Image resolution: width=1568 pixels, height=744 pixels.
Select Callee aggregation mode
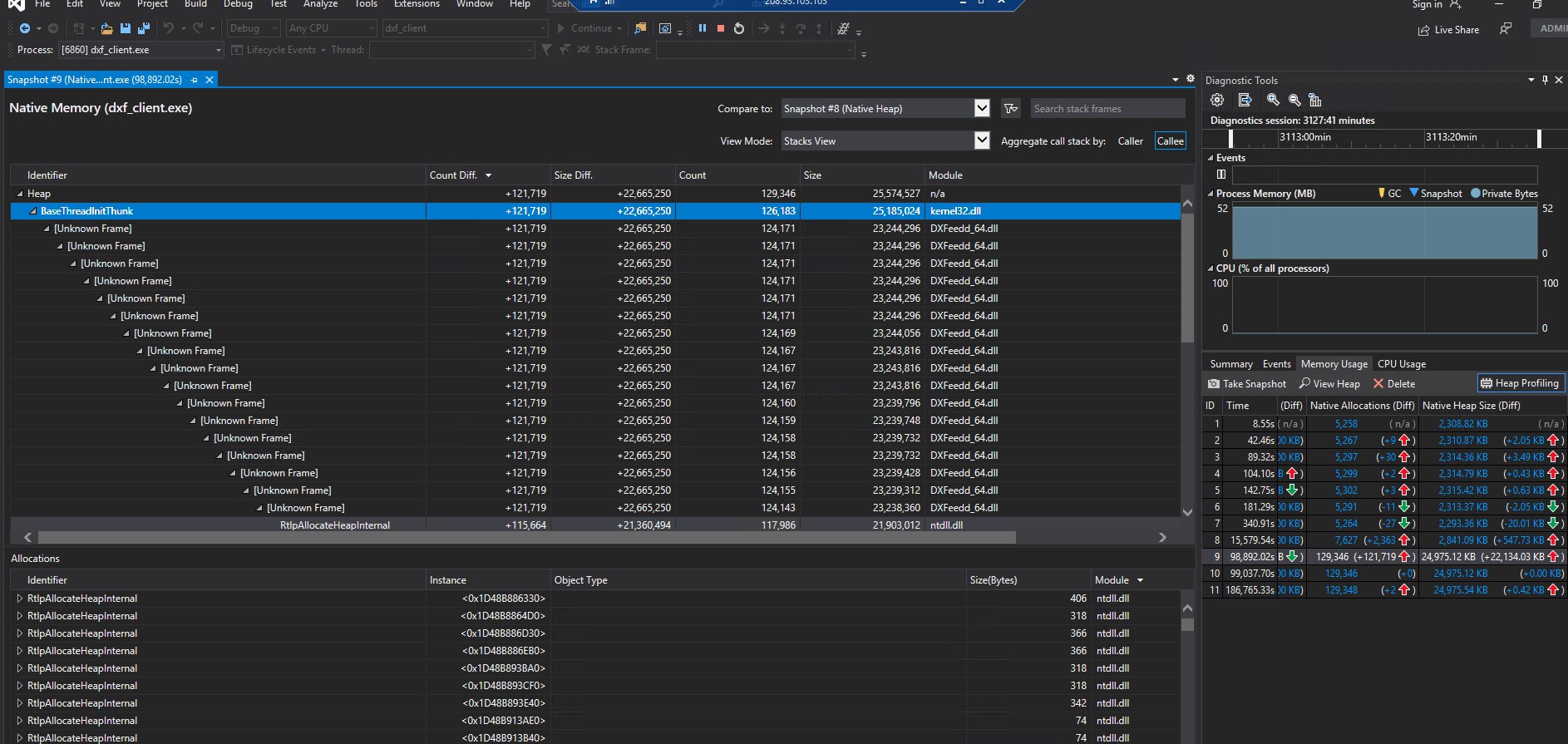click(1170, 141)
